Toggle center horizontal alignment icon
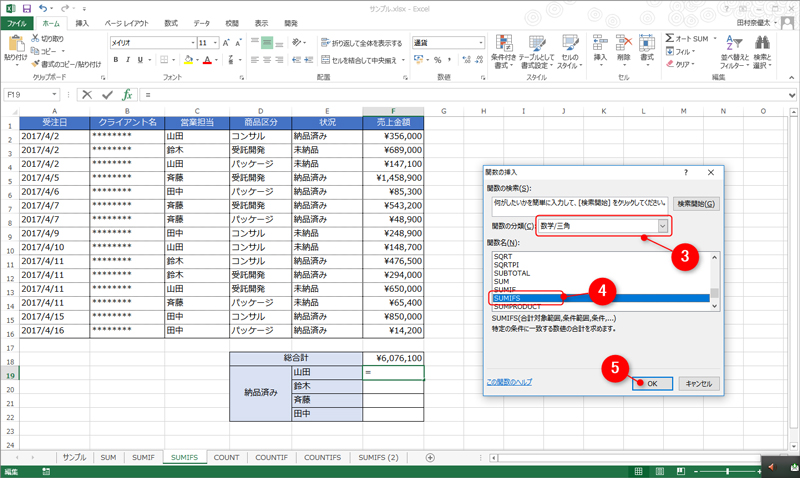Image resolution: width=800 pixels, height=478 pixels. click(267, 60)
